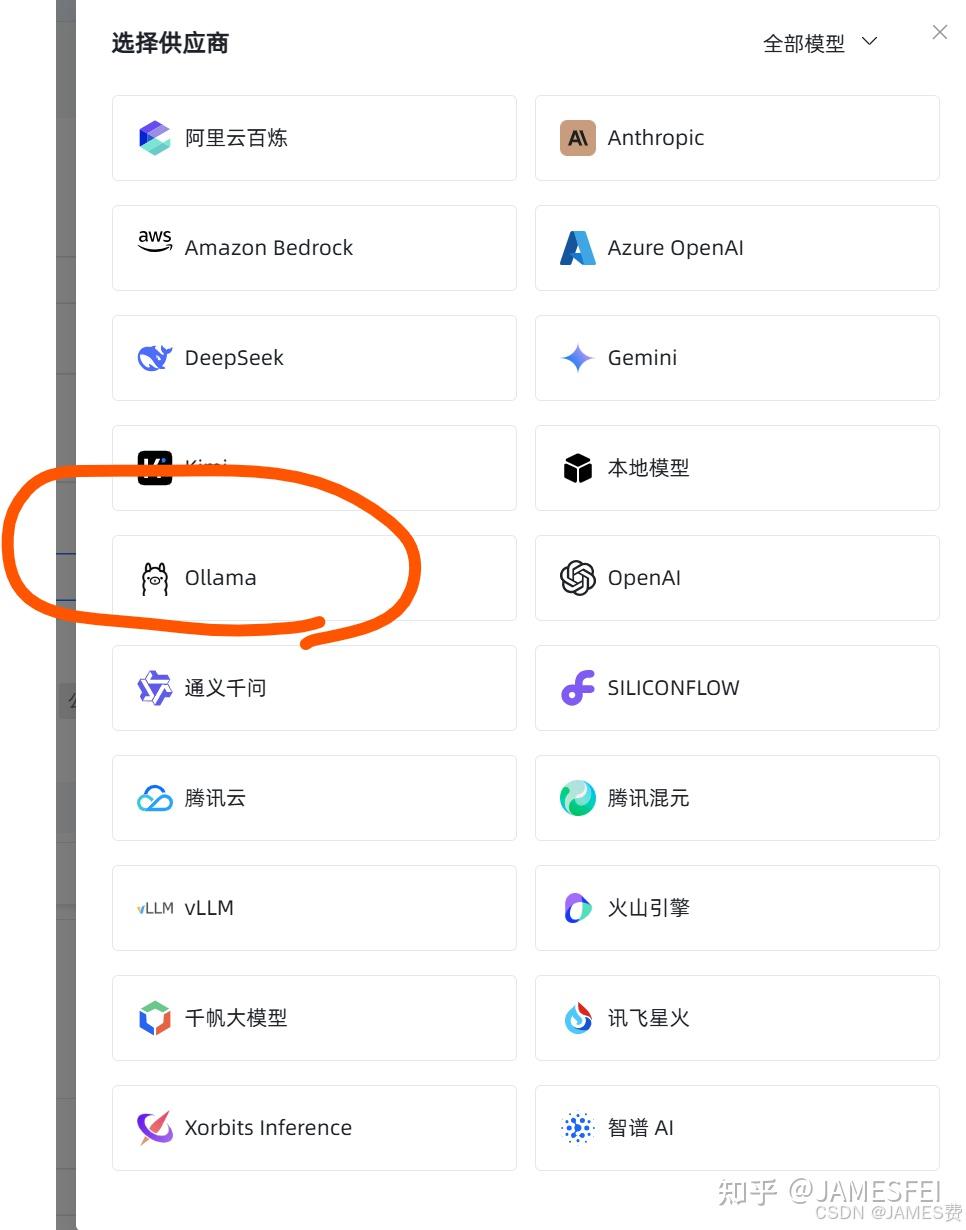Select the Xorbits Inference icon

pyautogui.click(x=155, y=1128)
